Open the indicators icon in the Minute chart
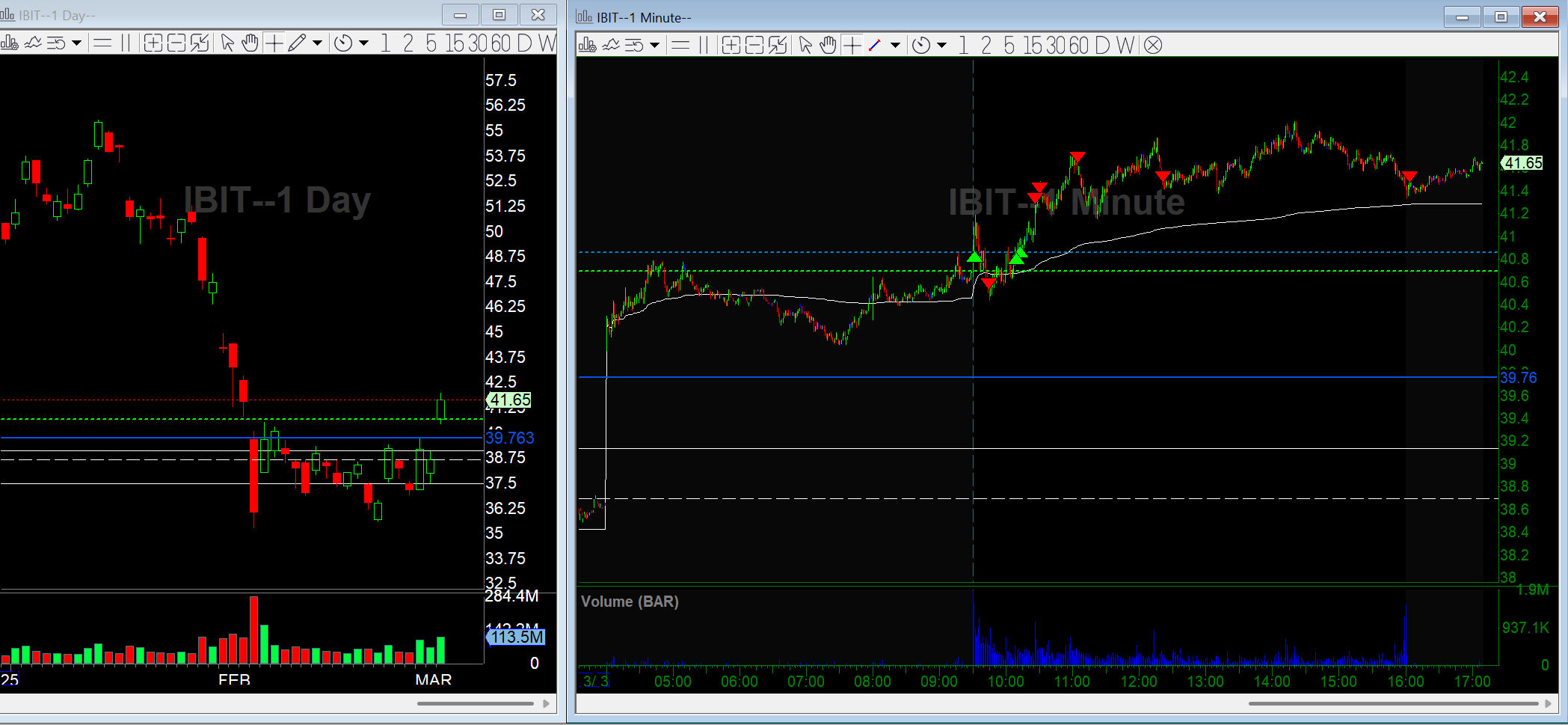This screenshot has width=1568, height=725. [611, 46]
